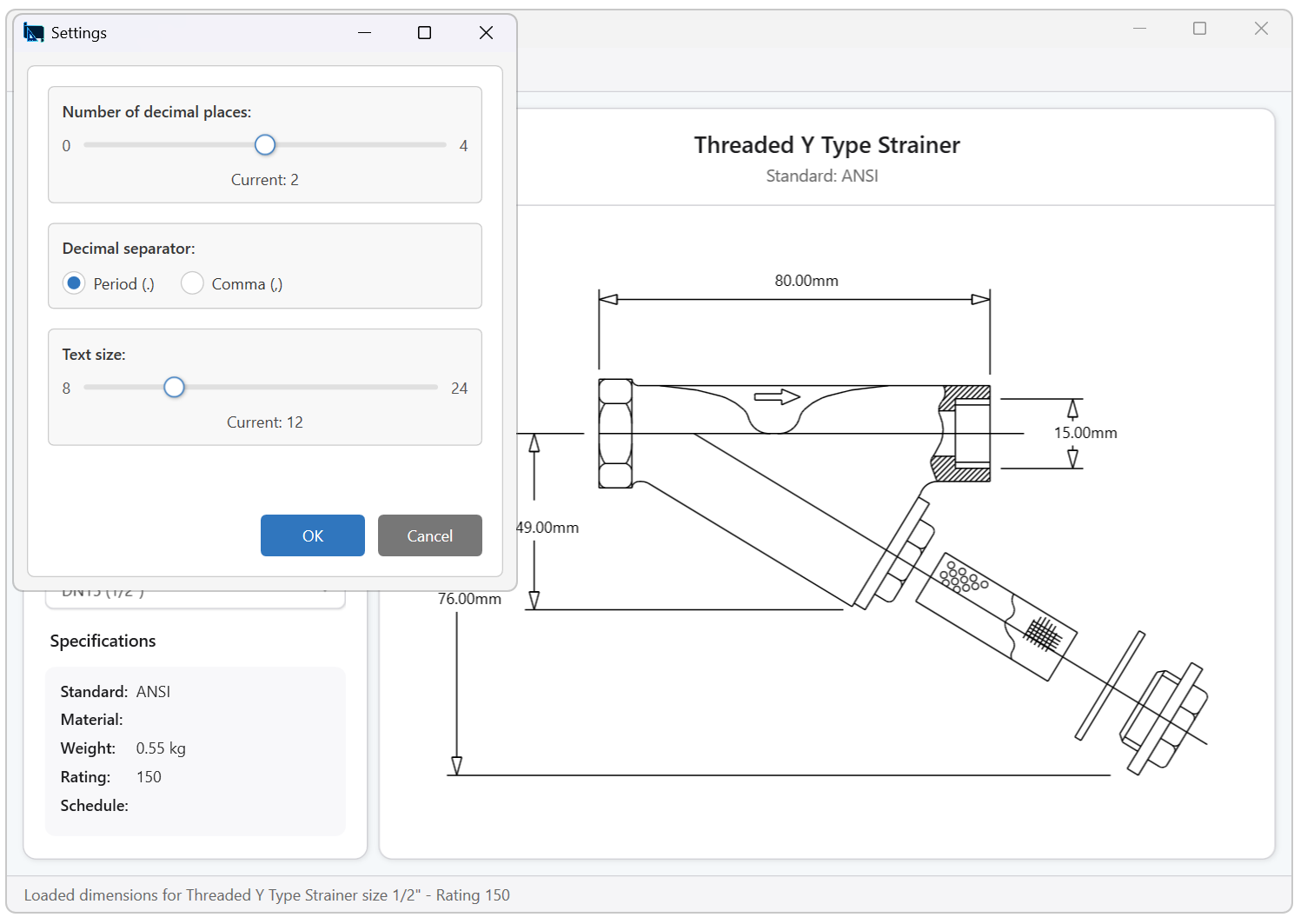Viewport: 1294px width, 924px height.
Task: Cancel the Settings dialog
Action: tap(430, 535)
